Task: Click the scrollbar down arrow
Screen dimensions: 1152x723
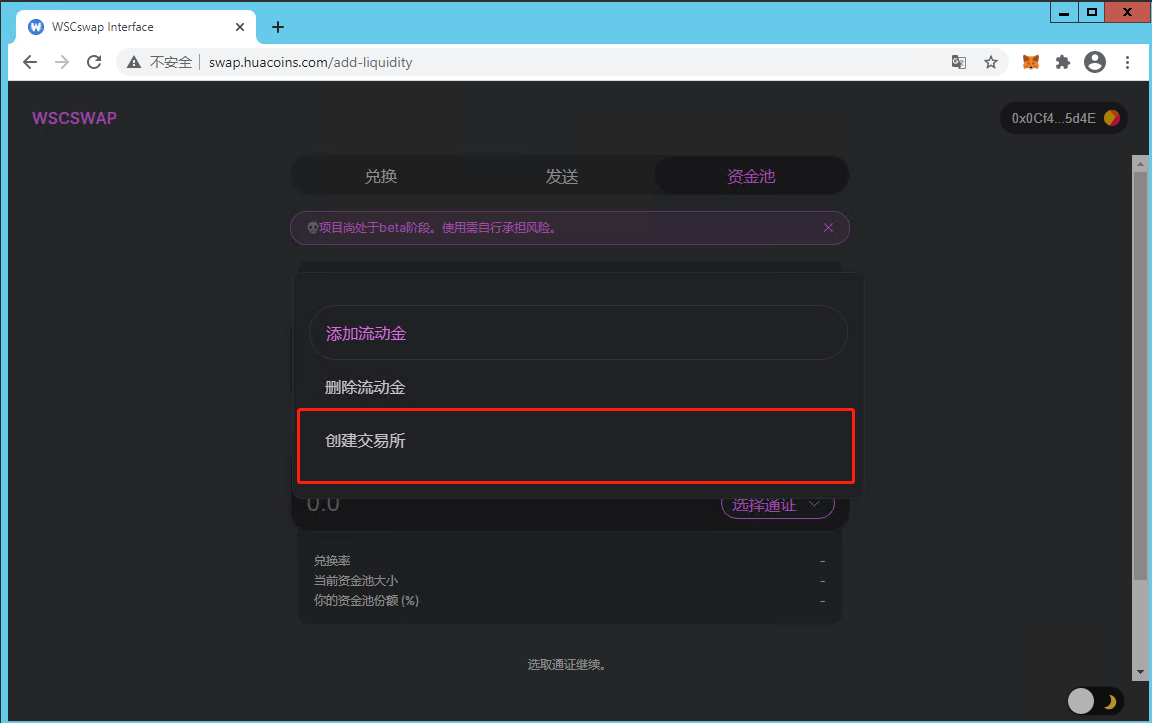Action: tap(1140, 672)
